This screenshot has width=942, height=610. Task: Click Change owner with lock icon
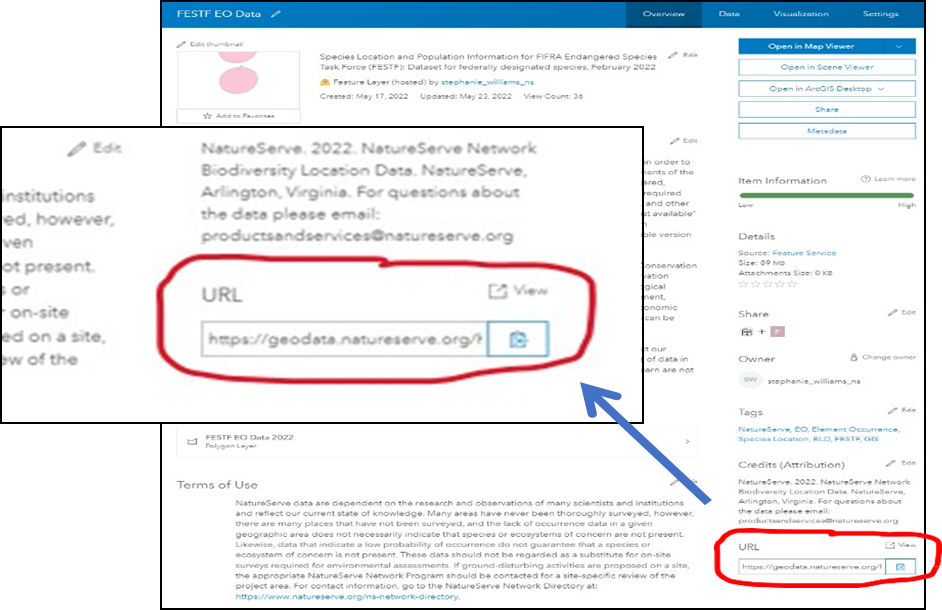(x=883, y=357)
